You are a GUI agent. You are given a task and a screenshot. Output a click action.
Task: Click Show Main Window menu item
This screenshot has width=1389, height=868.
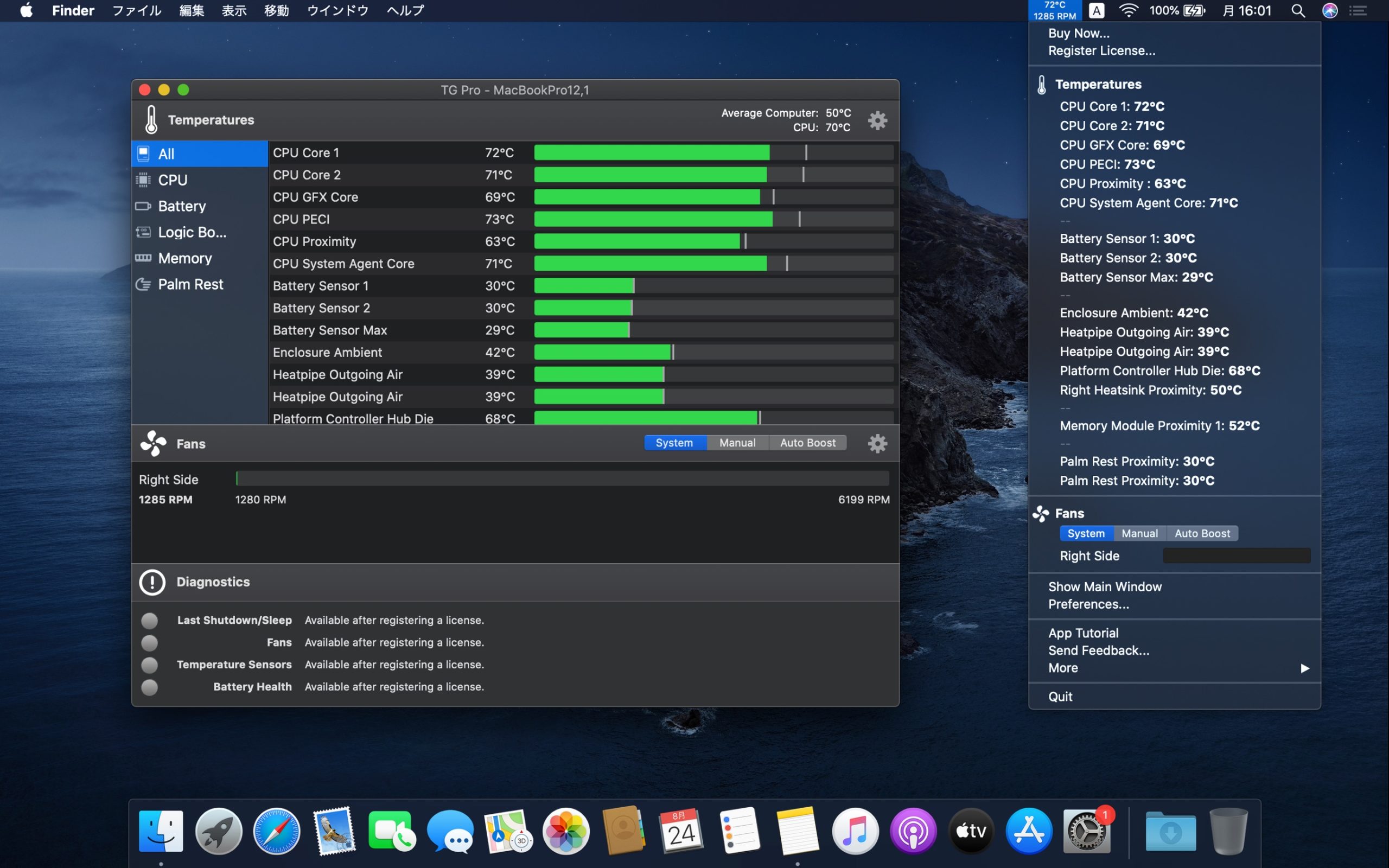point(1105,585)
